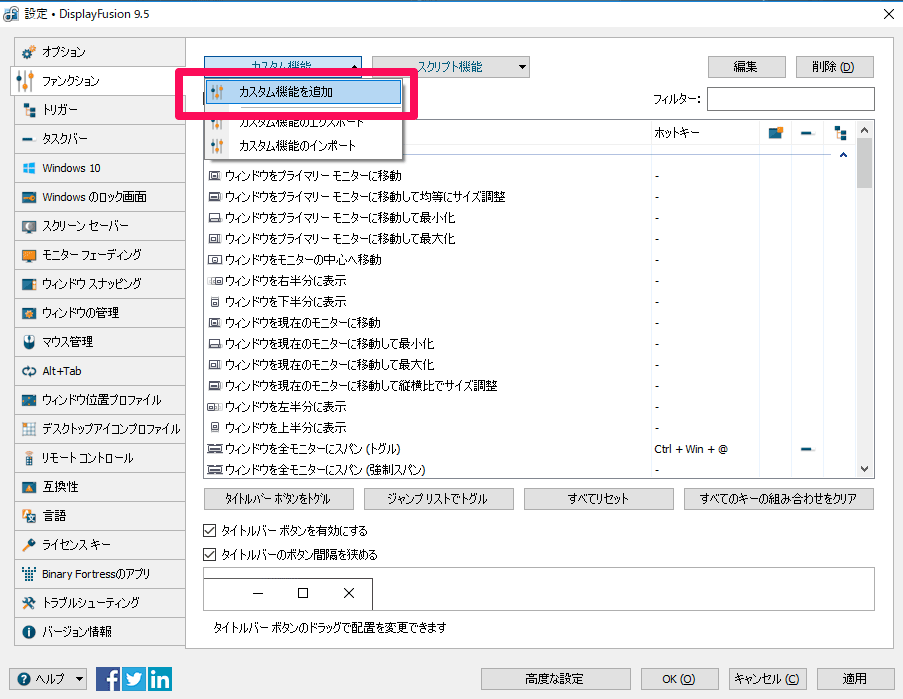This screenshot has width=903, height=699.
Task: Open the Facebook social icon
Action: [x=108, y=679]
